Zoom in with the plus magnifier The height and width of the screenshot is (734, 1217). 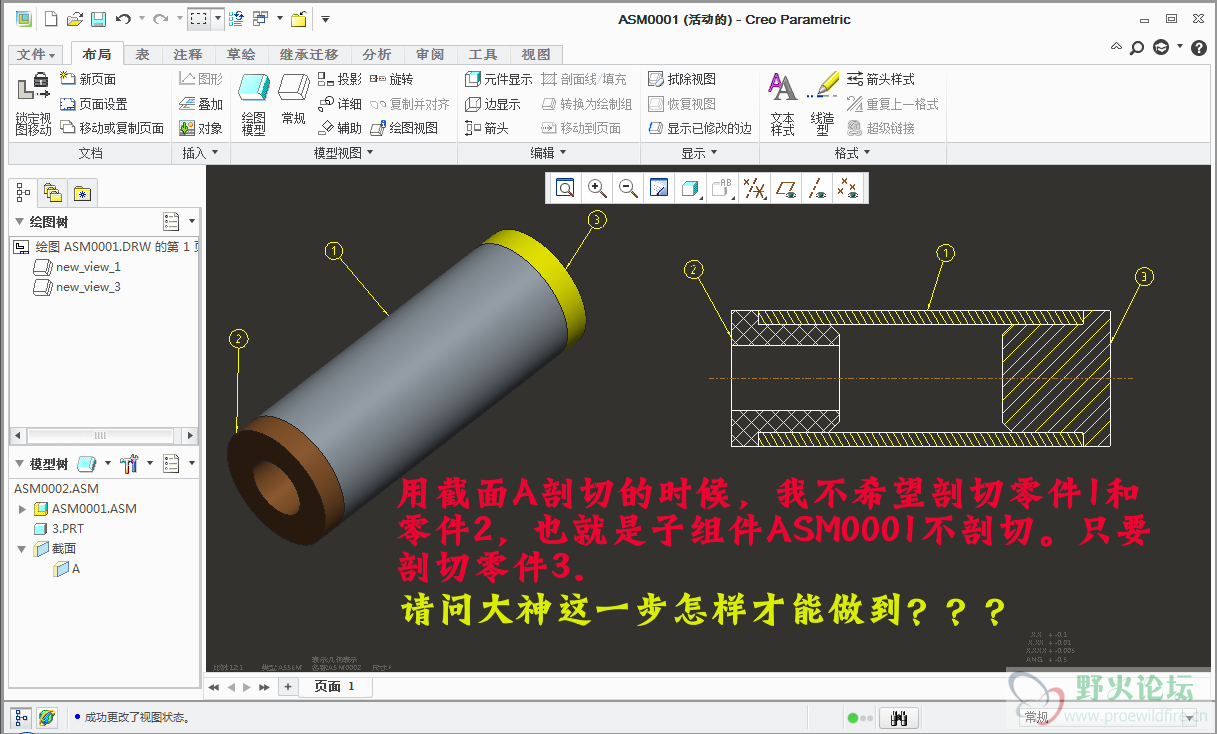597,188
